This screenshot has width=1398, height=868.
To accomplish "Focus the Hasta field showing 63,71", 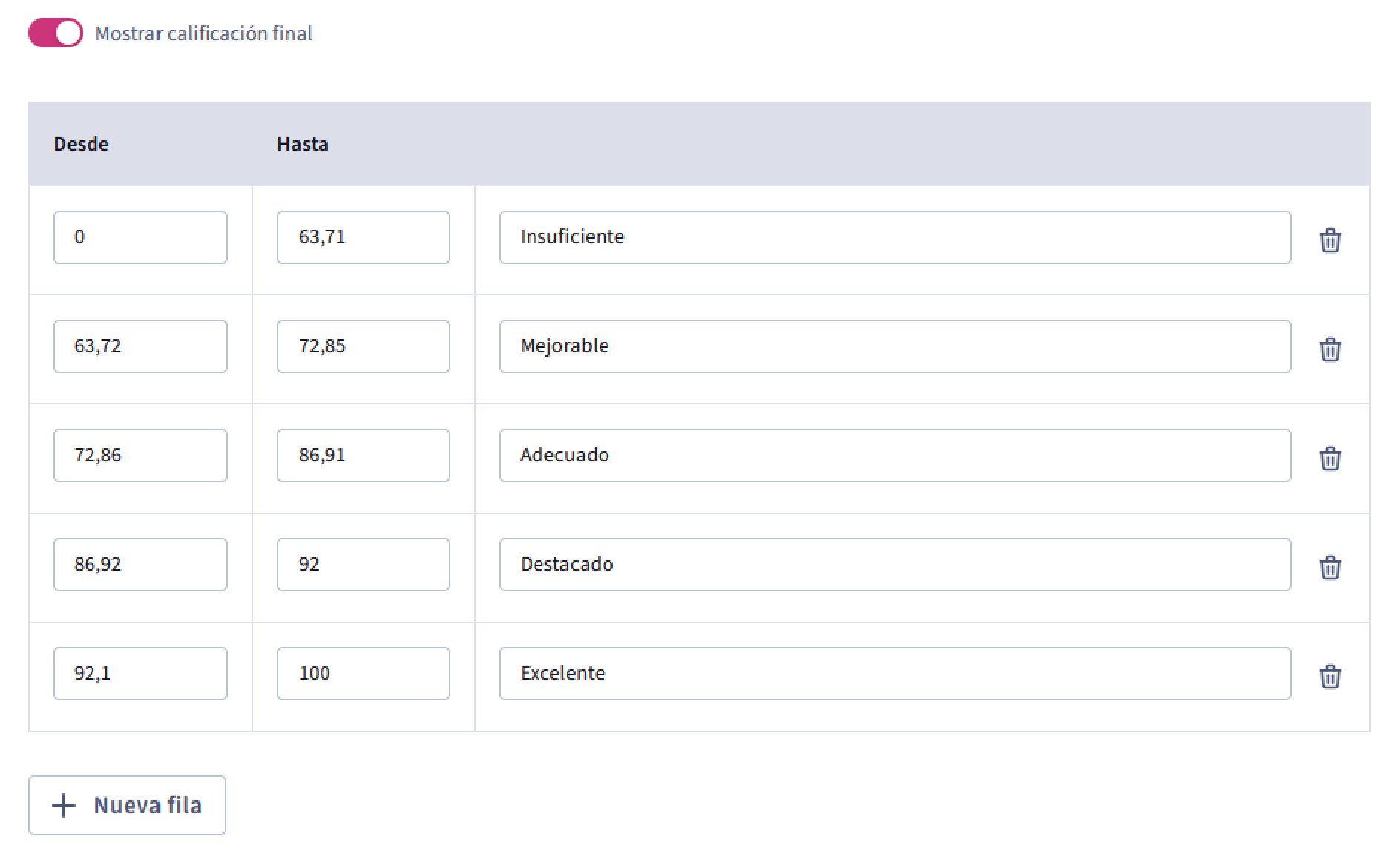I will click(x=364, y=237).
